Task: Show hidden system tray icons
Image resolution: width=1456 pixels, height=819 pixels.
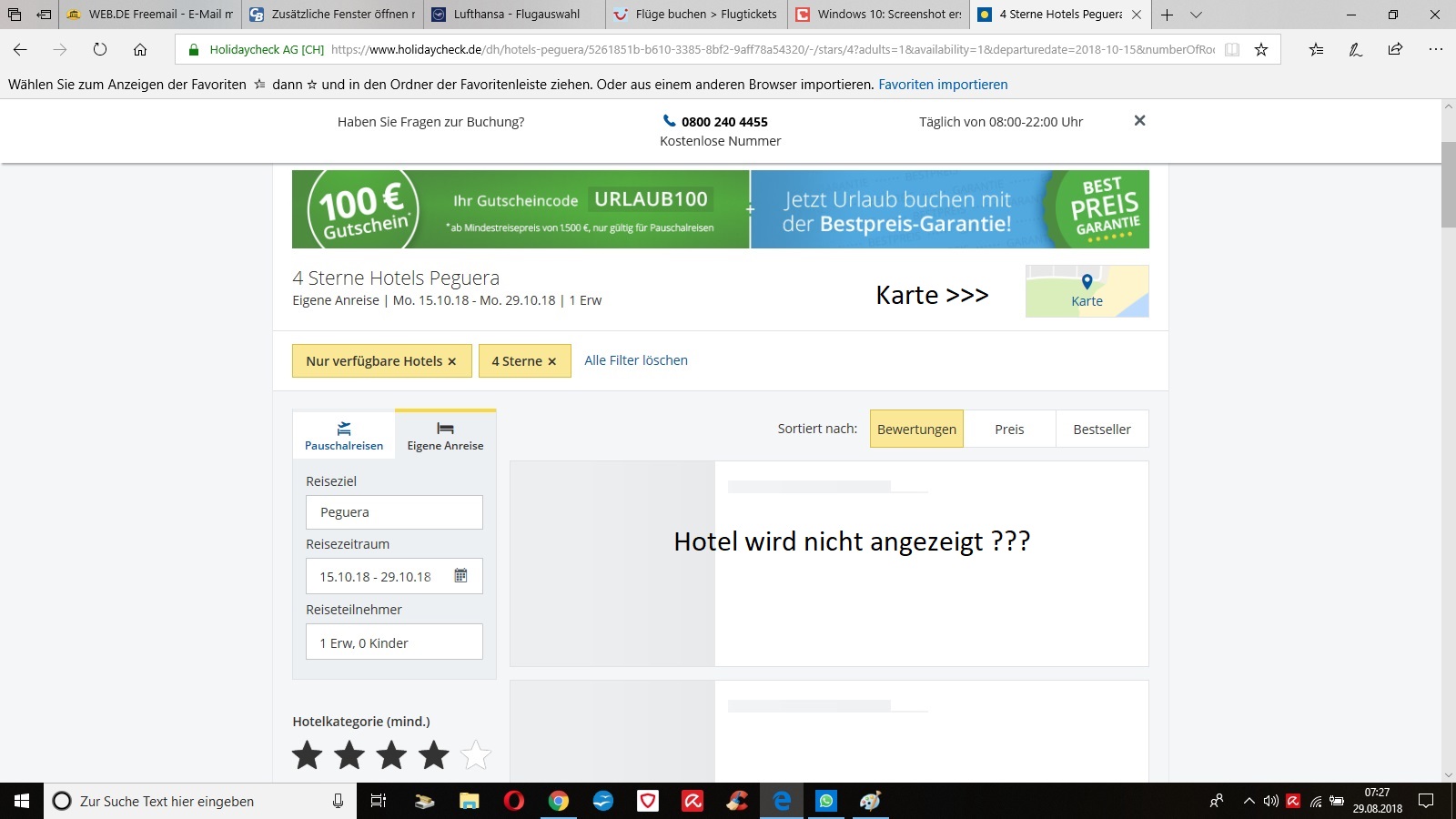Action: 1249,801
